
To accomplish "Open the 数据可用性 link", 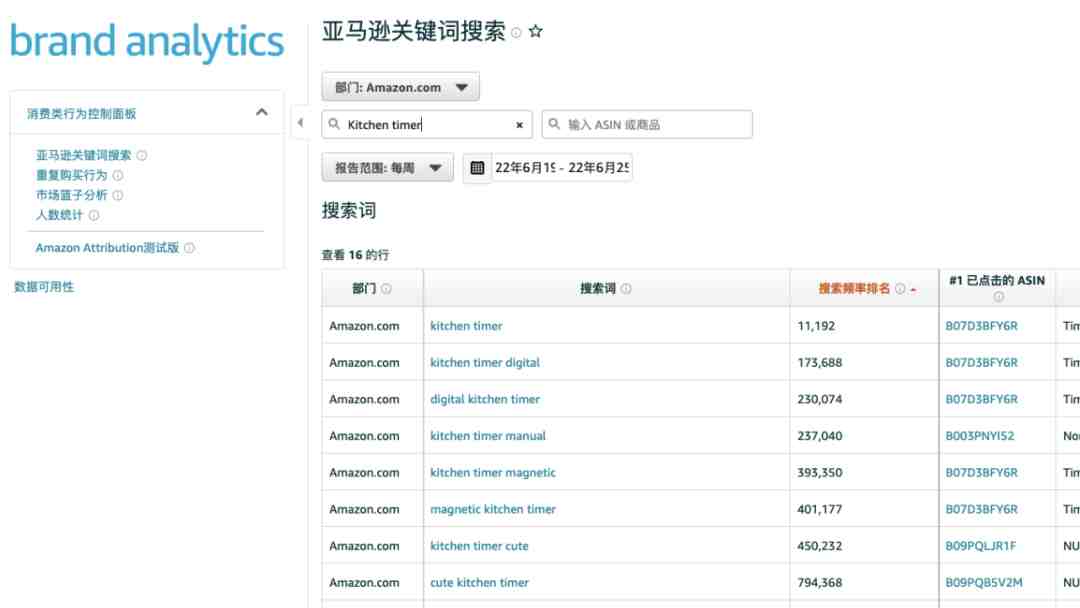I will point(44,287).
